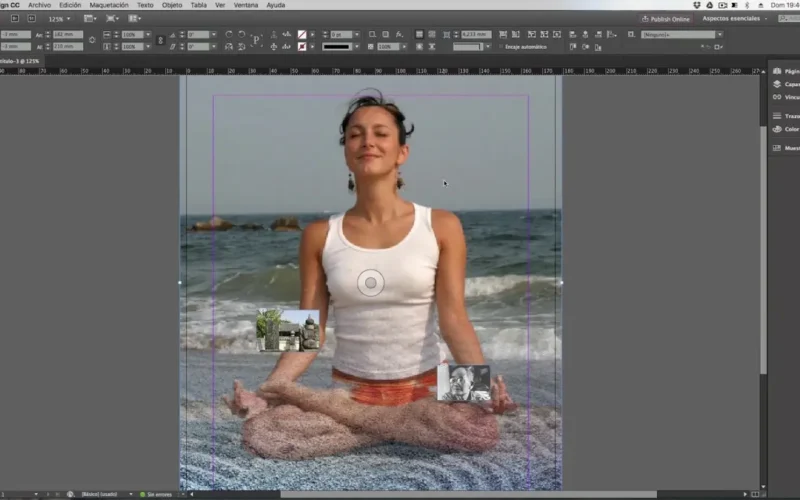Viewport: 800px width, 500px height.
Task: Open the Ver menu
Action: click(x=220, y=5)
